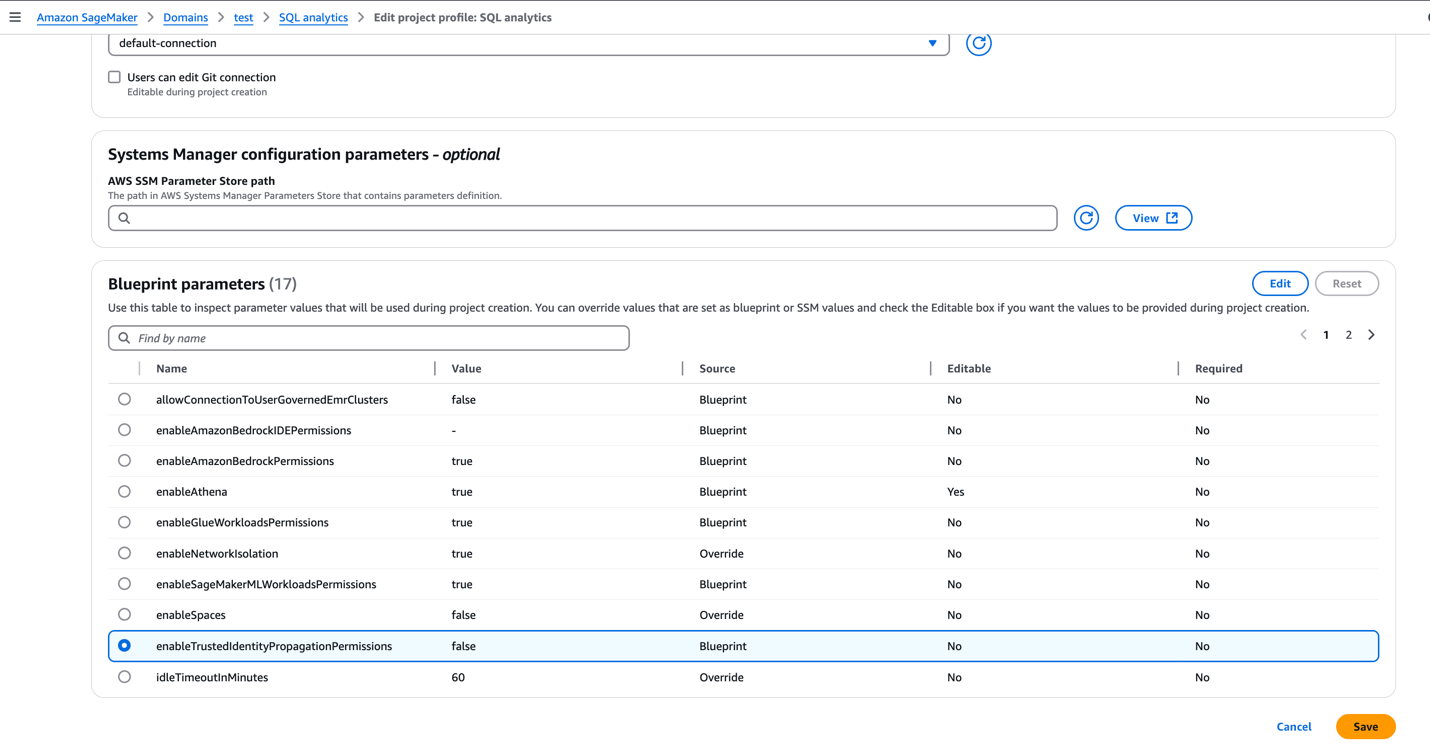
Task: Select the enableAthena parameter row
Action: [124, 492]
